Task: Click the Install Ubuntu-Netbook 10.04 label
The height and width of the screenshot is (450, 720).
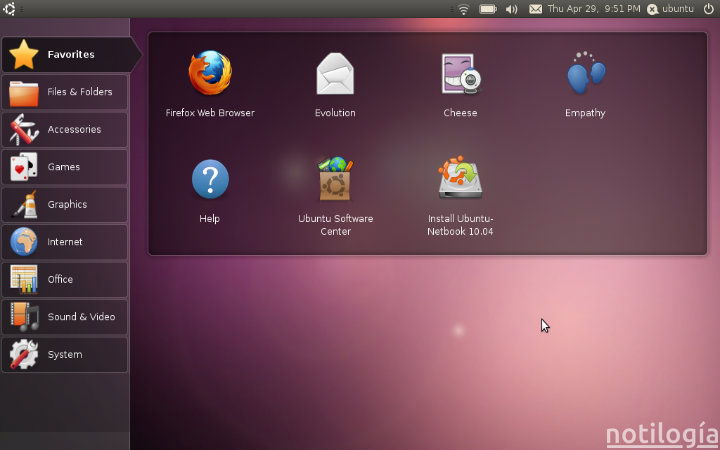Action: (x=460, y=225)
